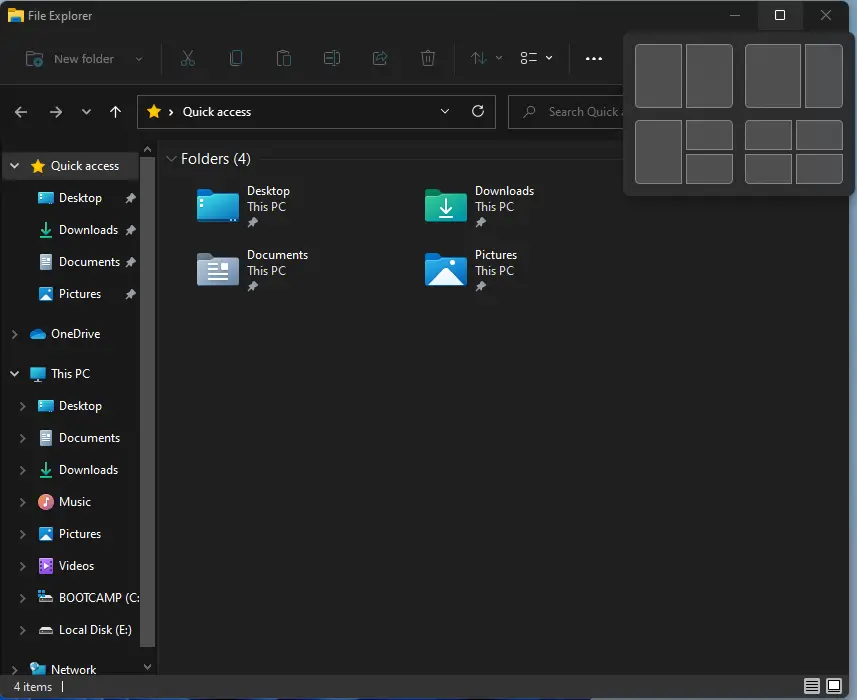Open the View layout options dropdown
This screenshot has height=700, width=857.
point(536,58)
